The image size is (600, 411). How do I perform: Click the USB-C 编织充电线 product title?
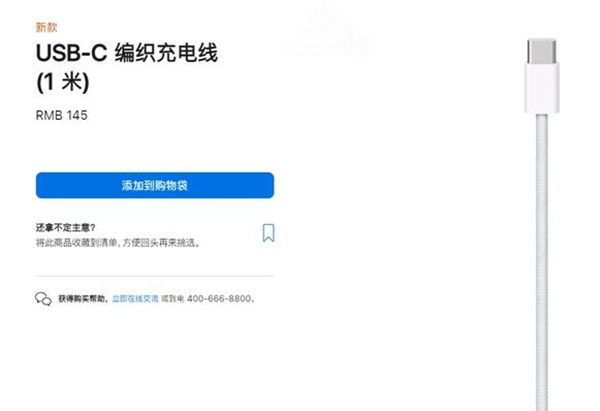127,52
